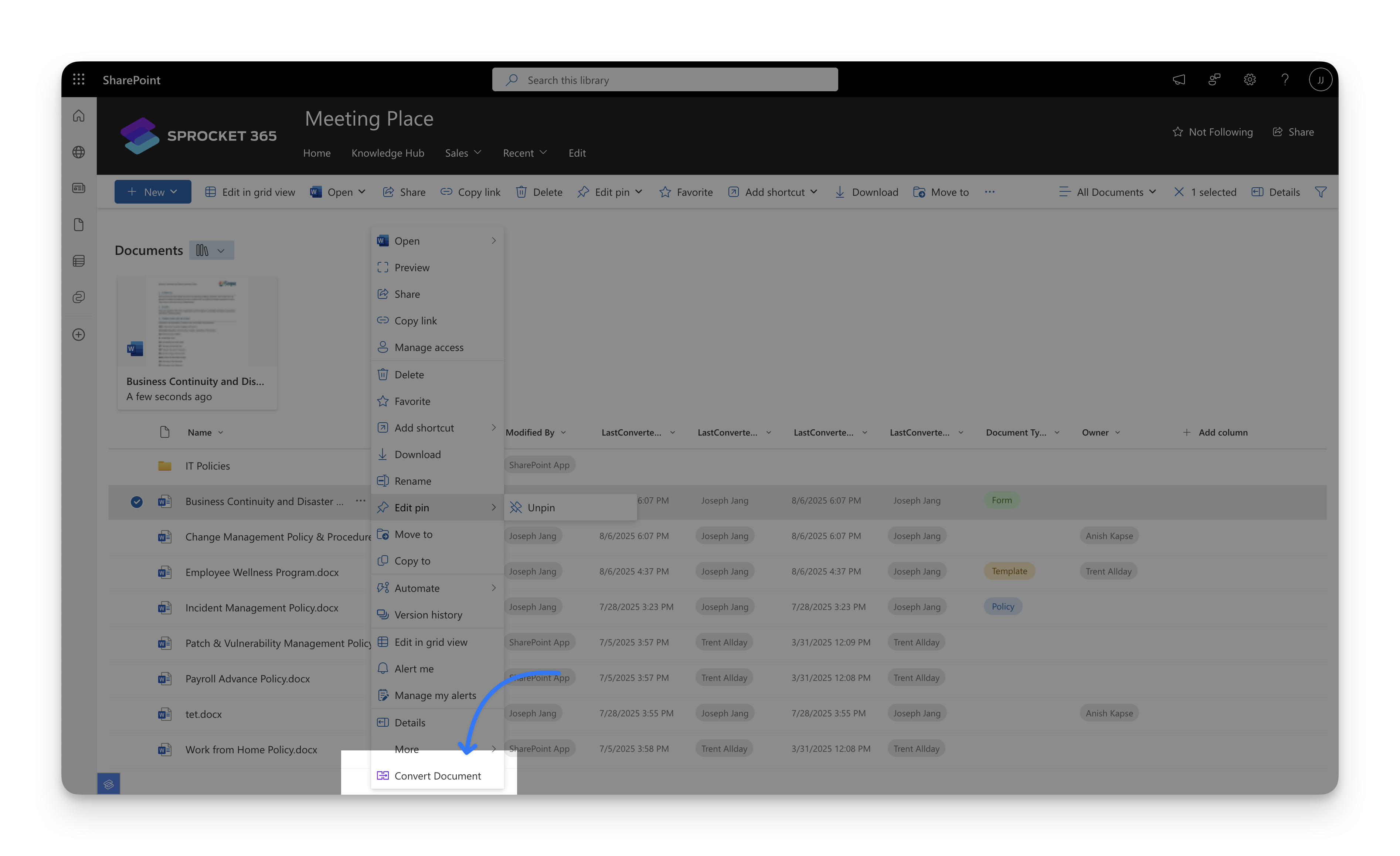Open Name column header dropdown

(206, 432)
